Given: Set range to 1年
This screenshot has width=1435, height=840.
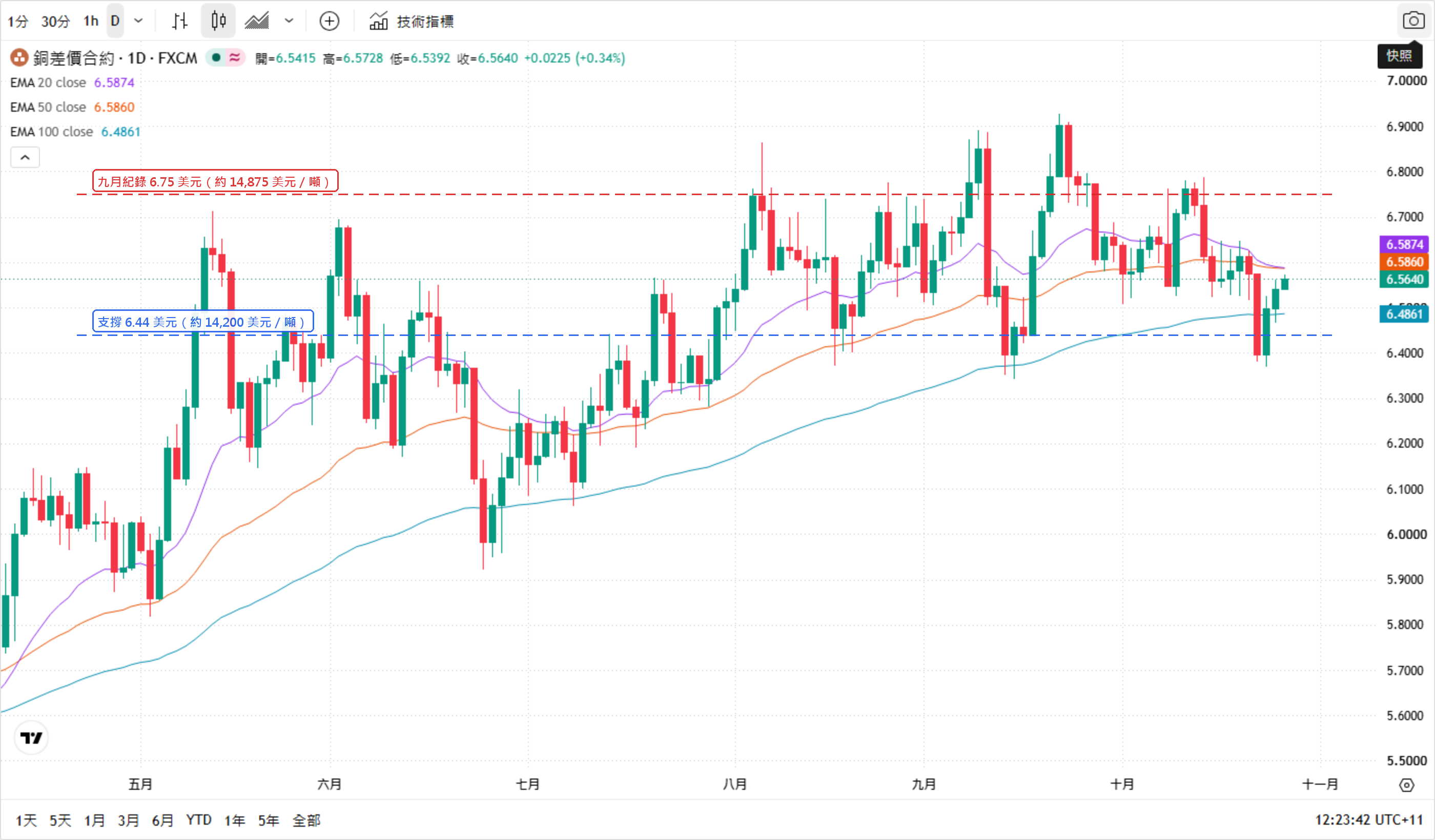Looking at the screenshot, I should [x=235, y=820].
